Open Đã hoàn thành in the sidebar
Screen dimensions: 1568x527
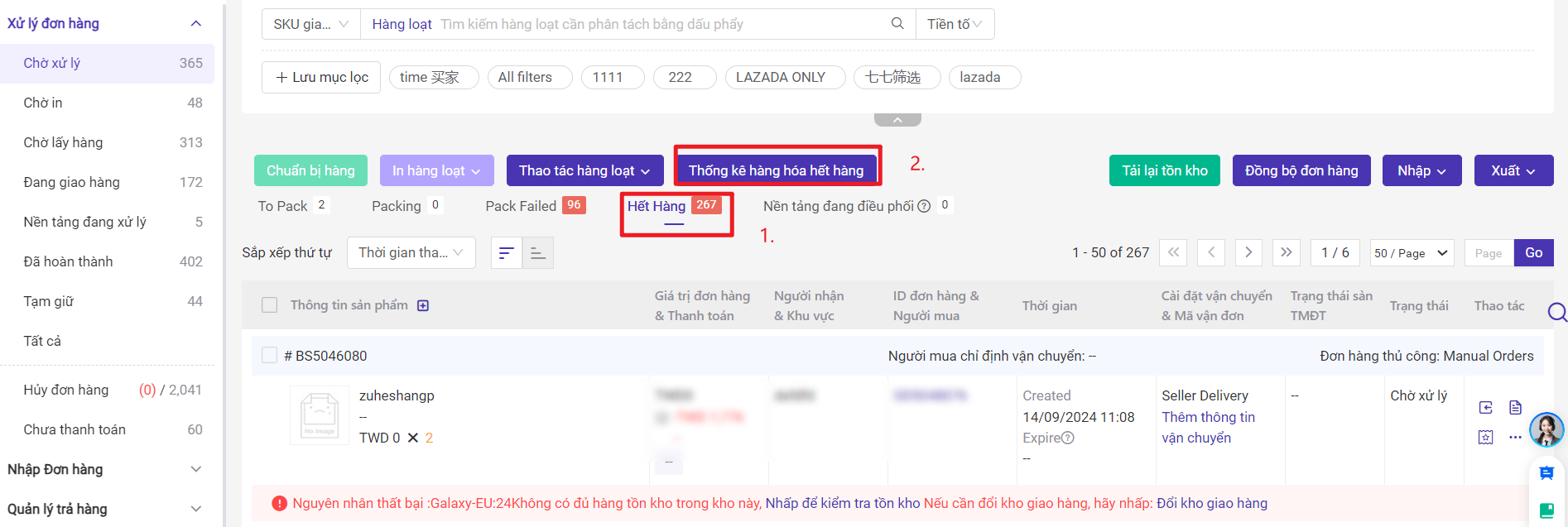[x=108, y=261]
